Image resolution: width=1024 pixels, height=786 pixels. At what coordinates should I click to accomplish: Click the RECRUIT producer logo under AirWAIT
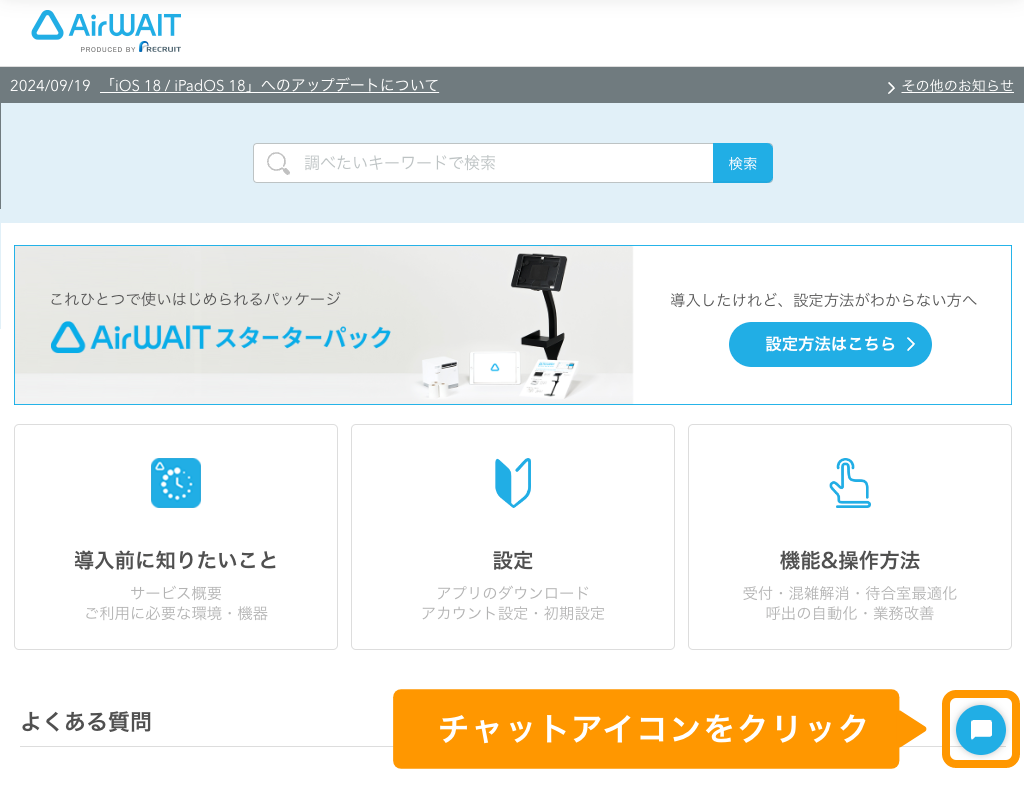pos(161,48)
